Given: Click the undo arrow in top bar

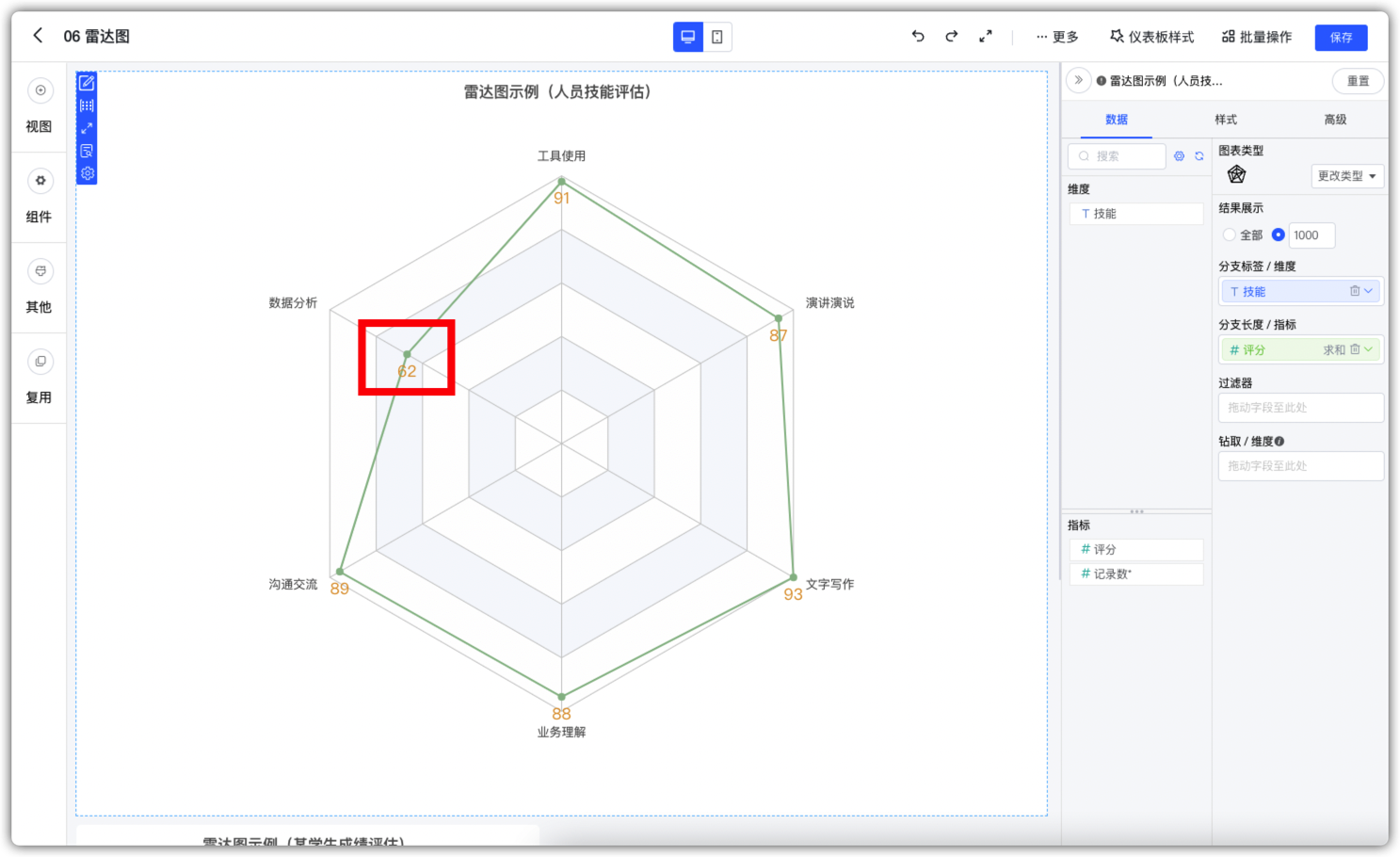Looking at the screenshot, I should 918,37.
